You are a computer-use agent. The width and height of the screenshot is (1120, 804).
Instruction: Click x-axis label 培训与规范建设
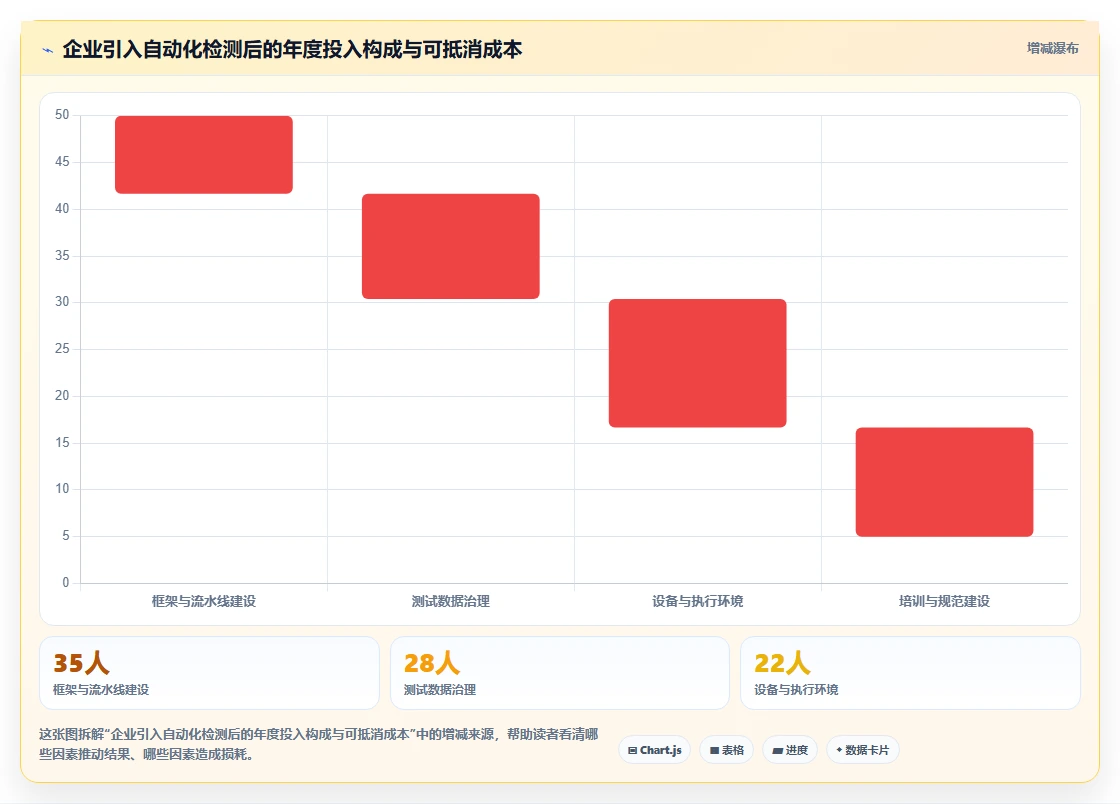pyautogui.click(x=944, y=601)
